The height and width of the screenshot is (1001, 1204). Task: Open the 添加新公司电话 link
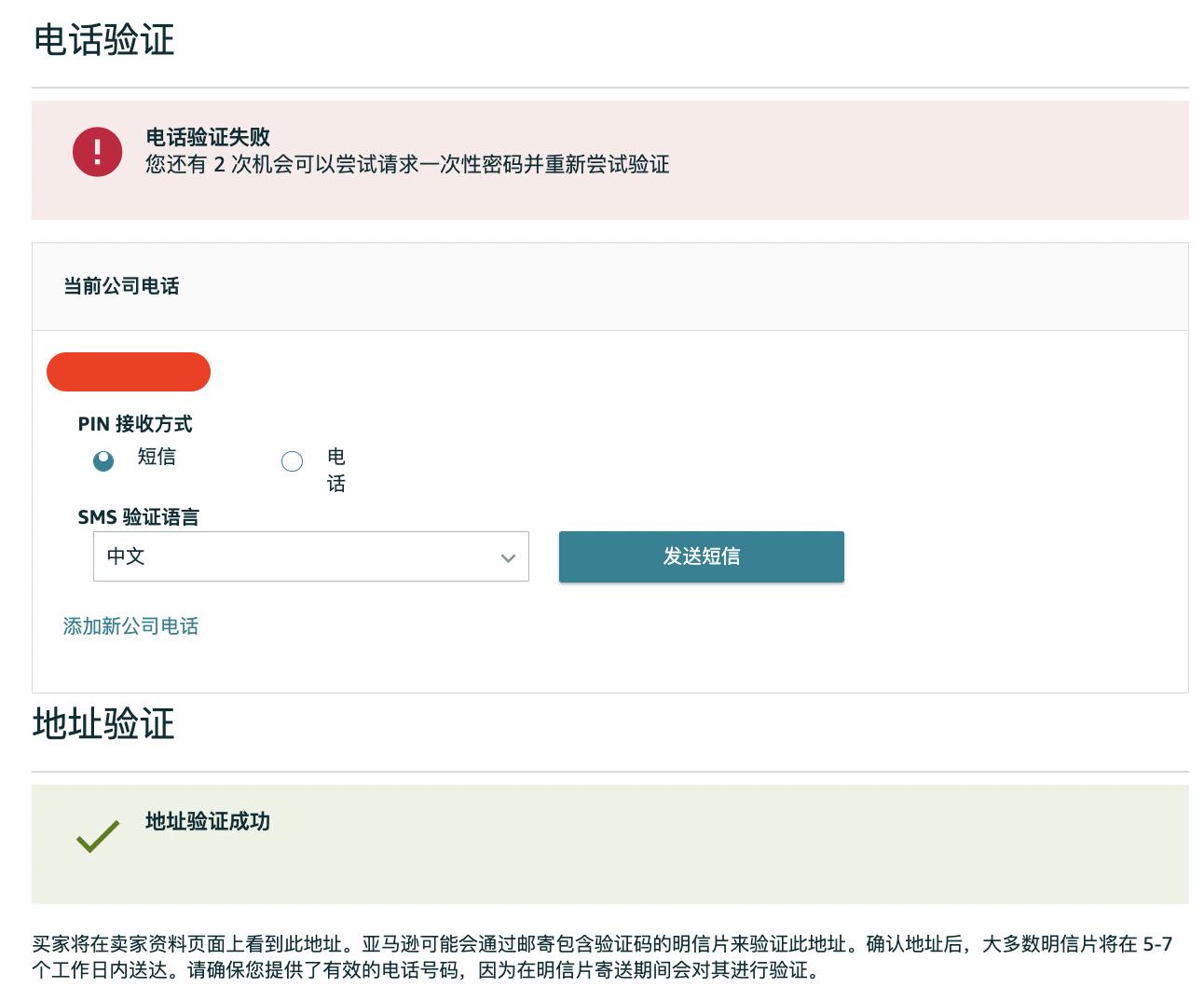[x=130, y=626]
